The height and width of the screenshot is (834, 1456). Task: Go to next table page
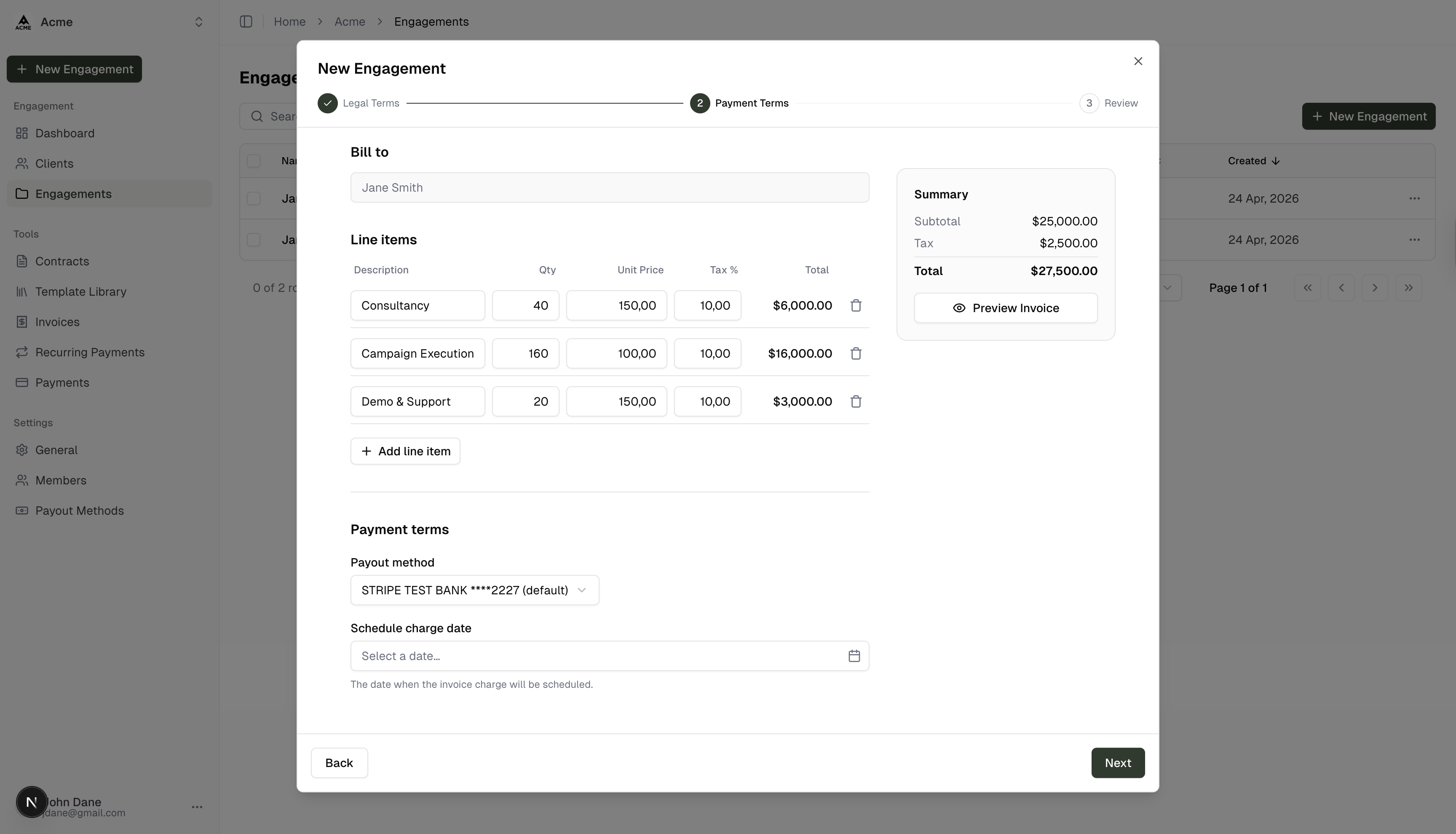(x=1375, y=288)
